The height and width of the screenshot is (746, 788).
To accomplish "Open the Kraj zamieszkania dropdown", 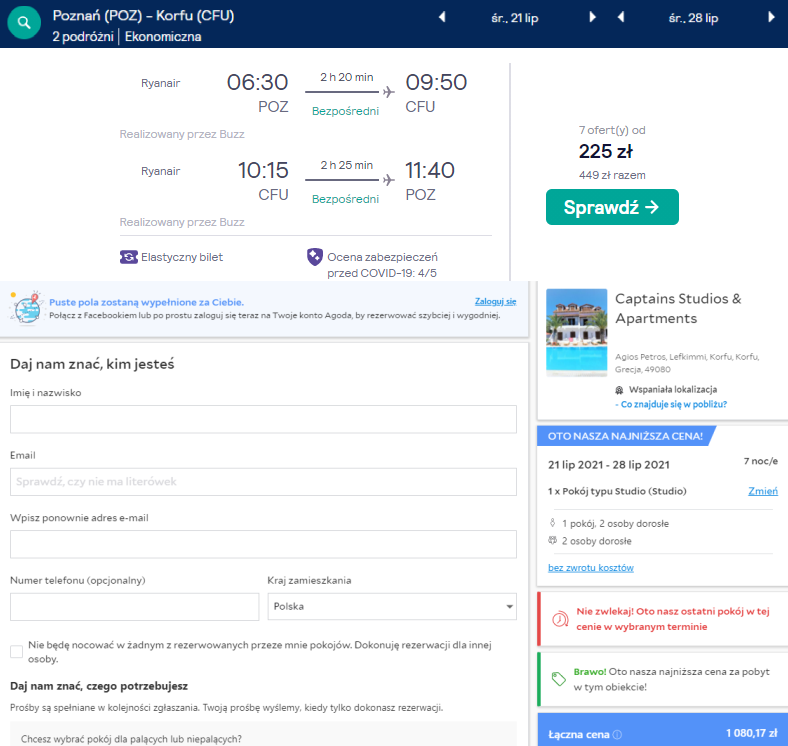I will (392, 606).
